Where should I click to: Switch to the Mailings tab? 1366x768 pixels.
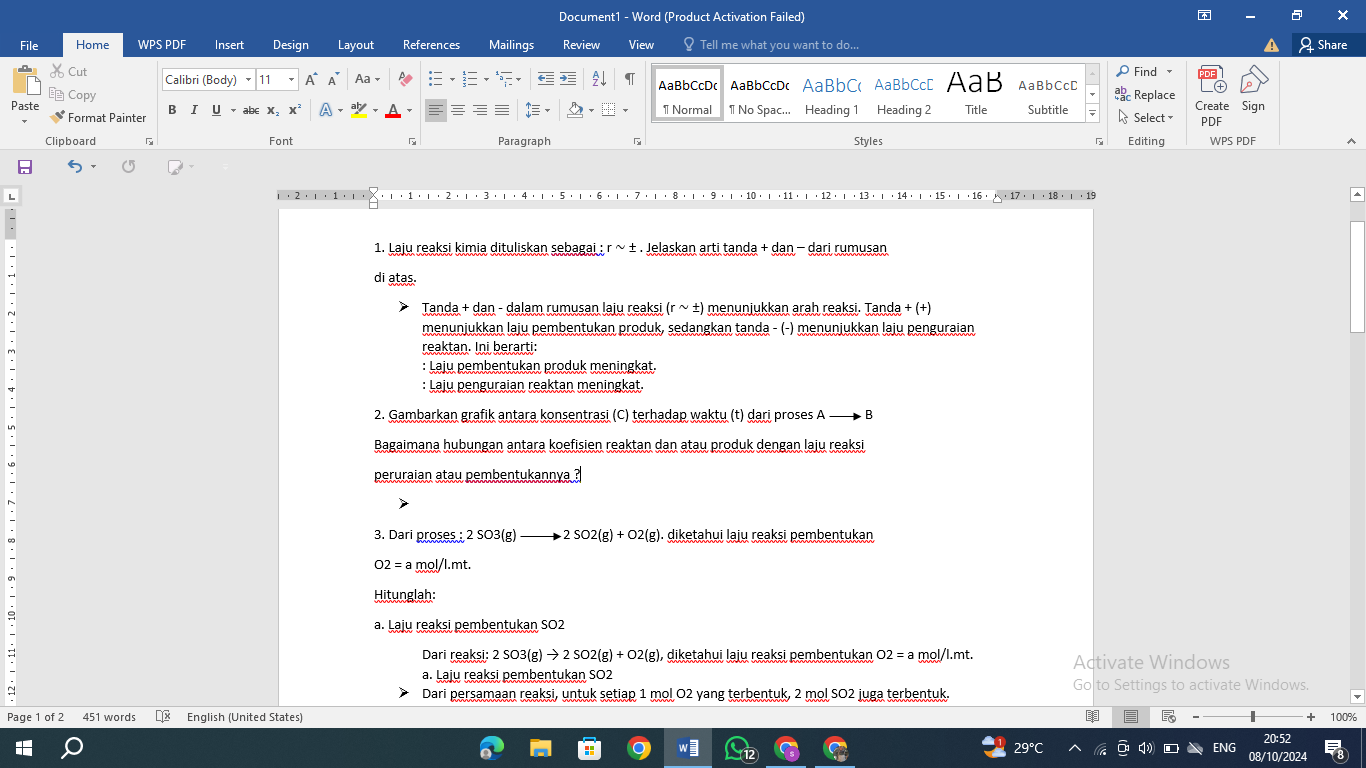(512, 45)
